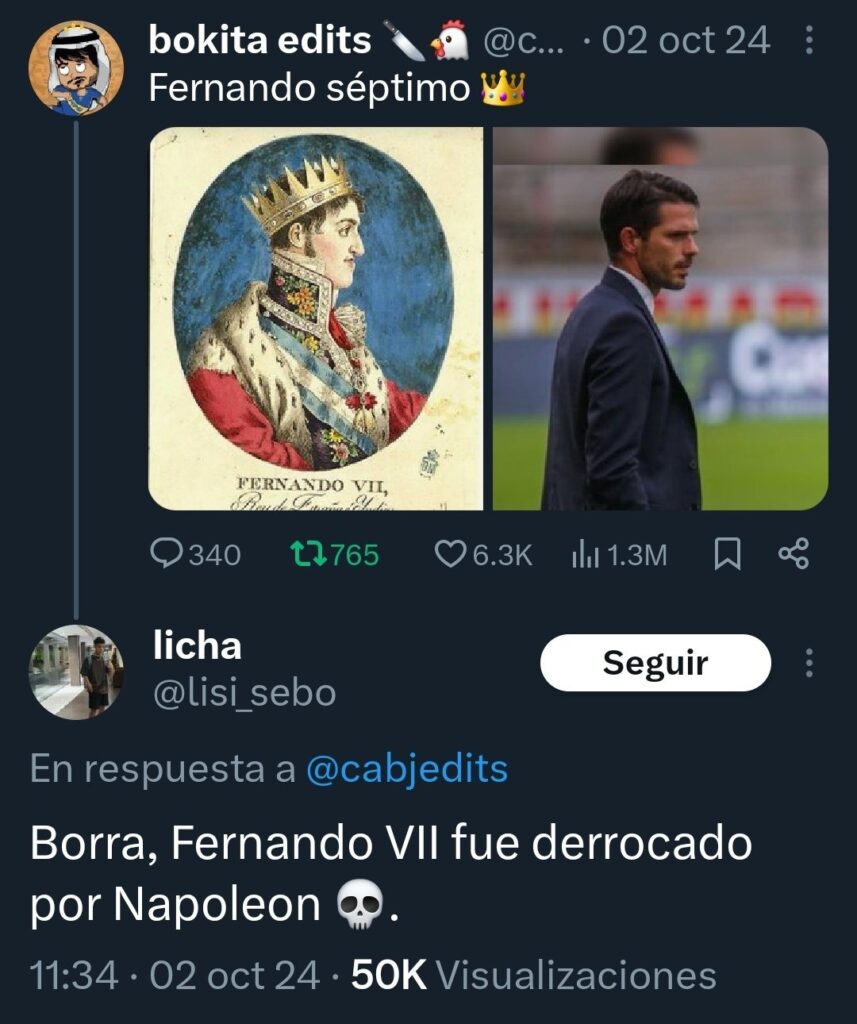Click the Seguir follow button

[x=655, y=663]
